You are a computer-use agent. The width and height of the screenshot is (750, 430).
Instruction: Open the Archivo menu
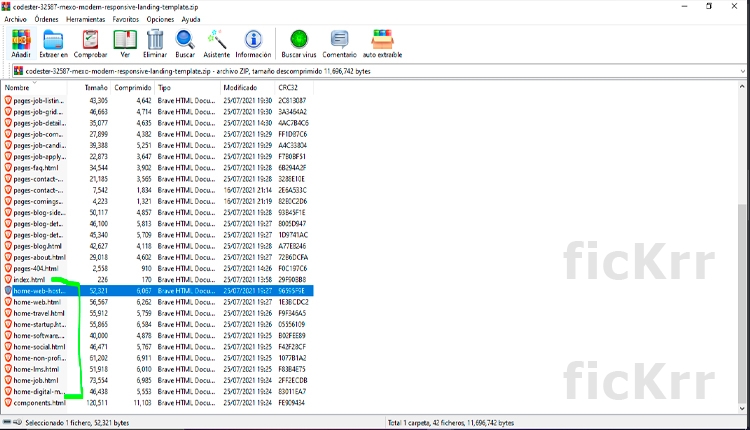[x=15, y=19]
